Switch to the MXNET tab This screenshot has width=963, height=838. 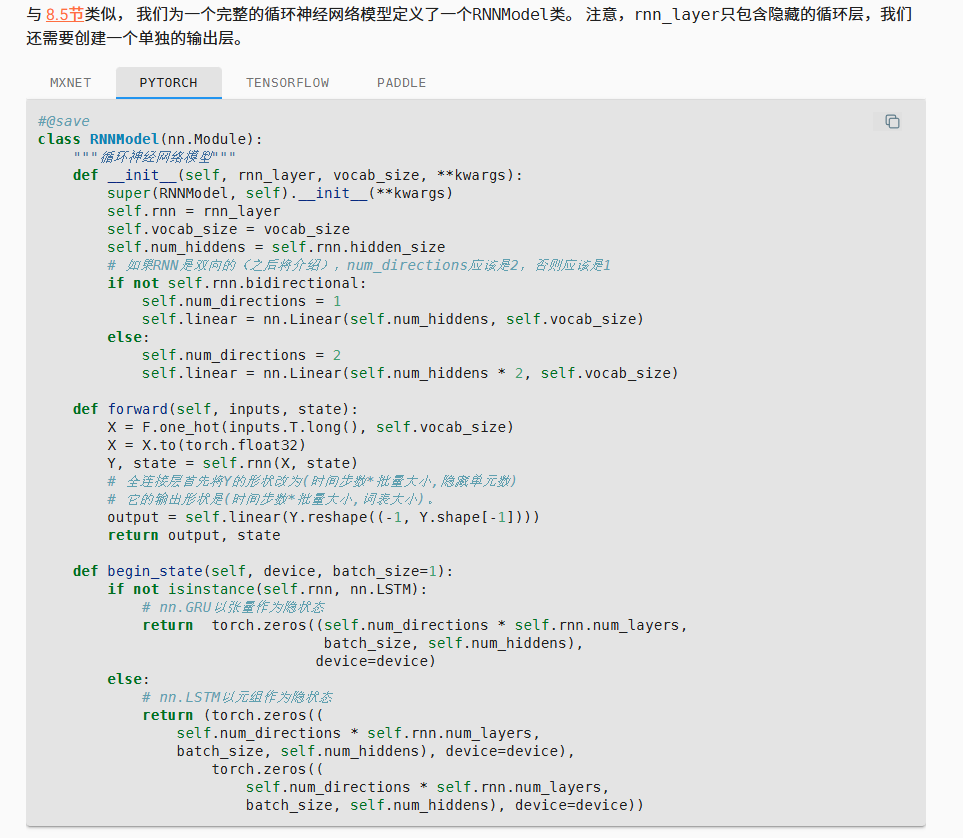coord(70,83)
